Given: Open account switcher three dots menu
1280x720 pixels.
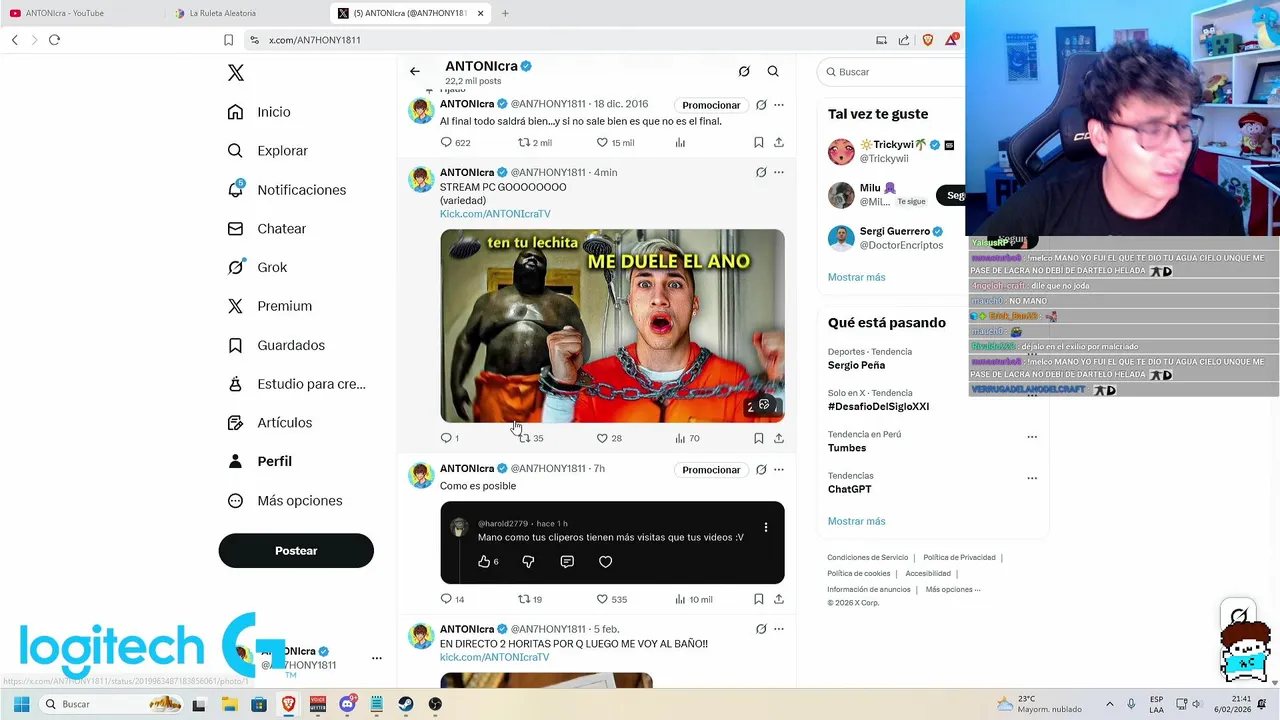Looking at the screenshot, I should click(x=377, y=658).
